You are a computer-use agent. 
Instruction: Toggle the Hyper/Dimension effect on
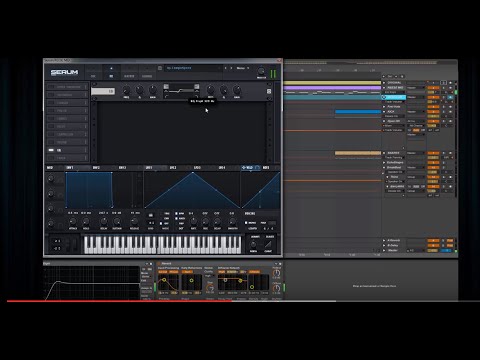tap(51, 87)
